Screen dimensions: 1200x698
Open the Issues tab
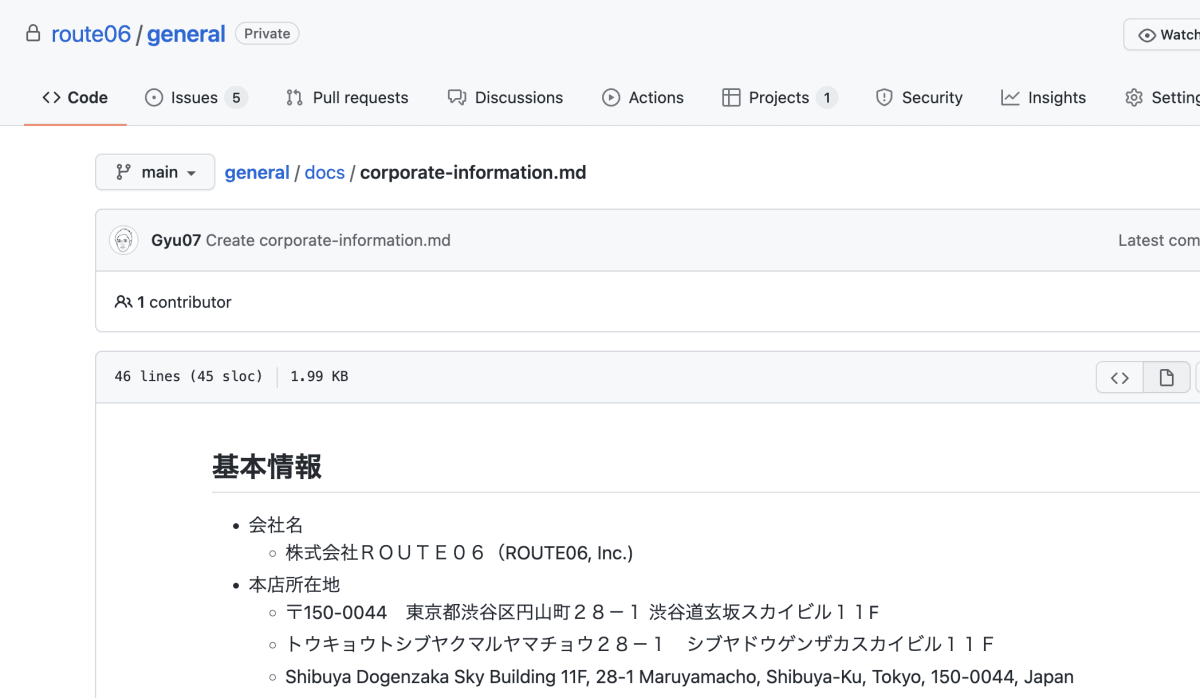point(196,97)
